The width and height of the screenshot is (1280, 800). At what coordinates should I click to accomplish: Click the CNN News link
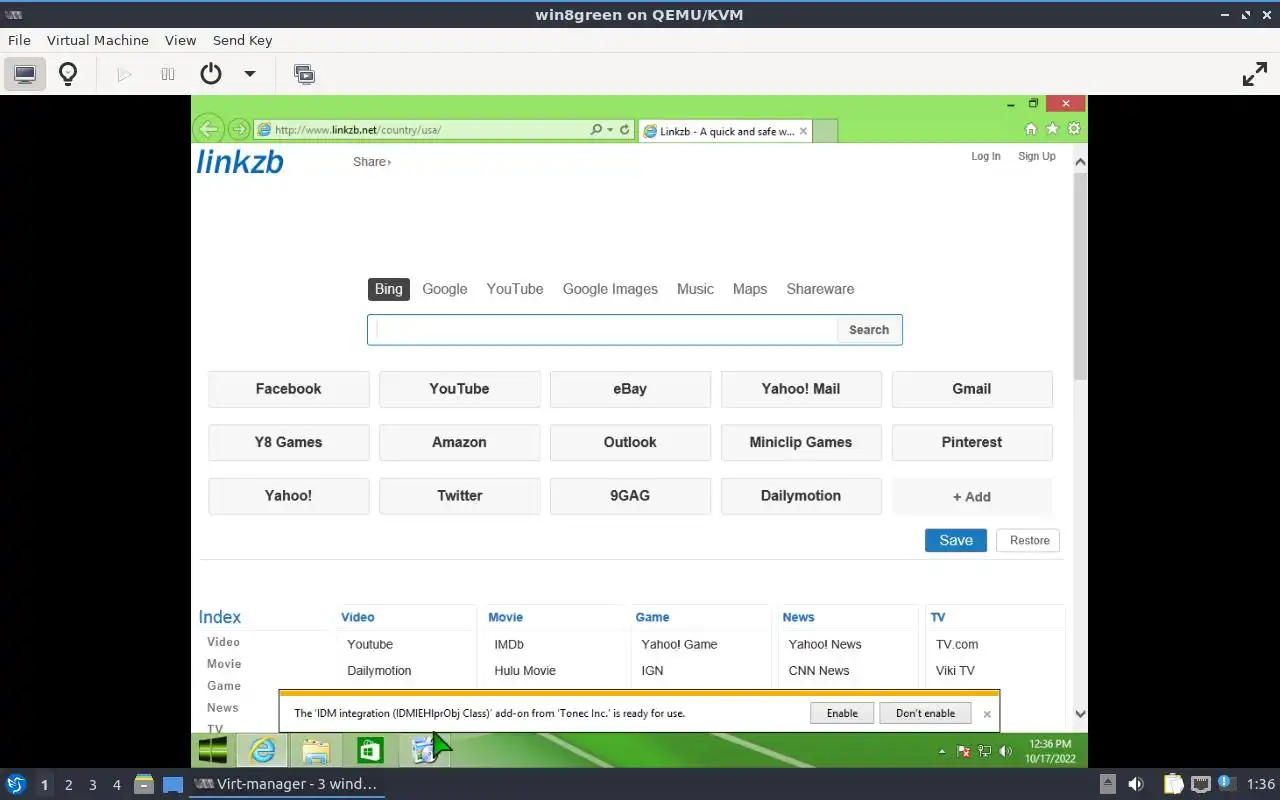coord(819,671)
